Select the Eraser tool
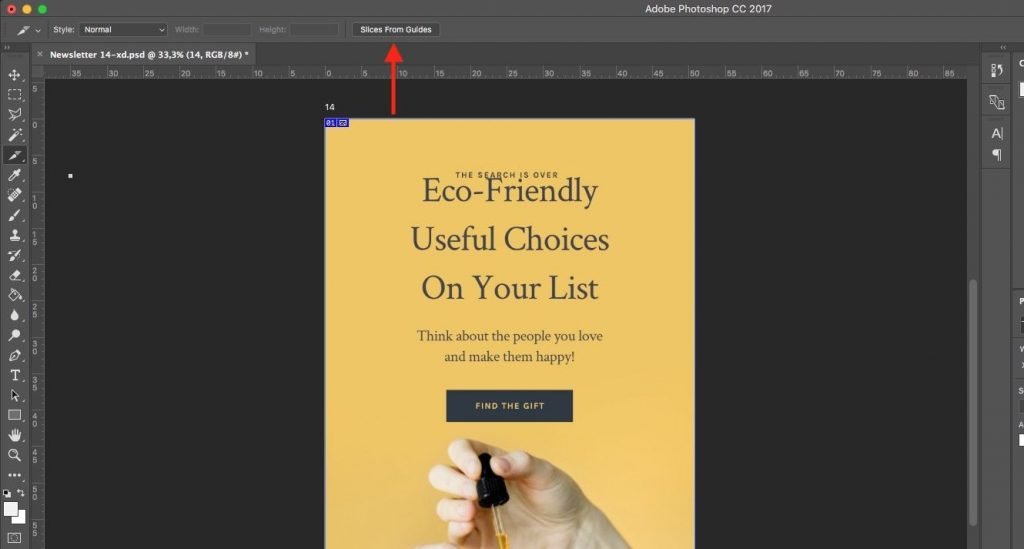 click(x=15, y=275)
